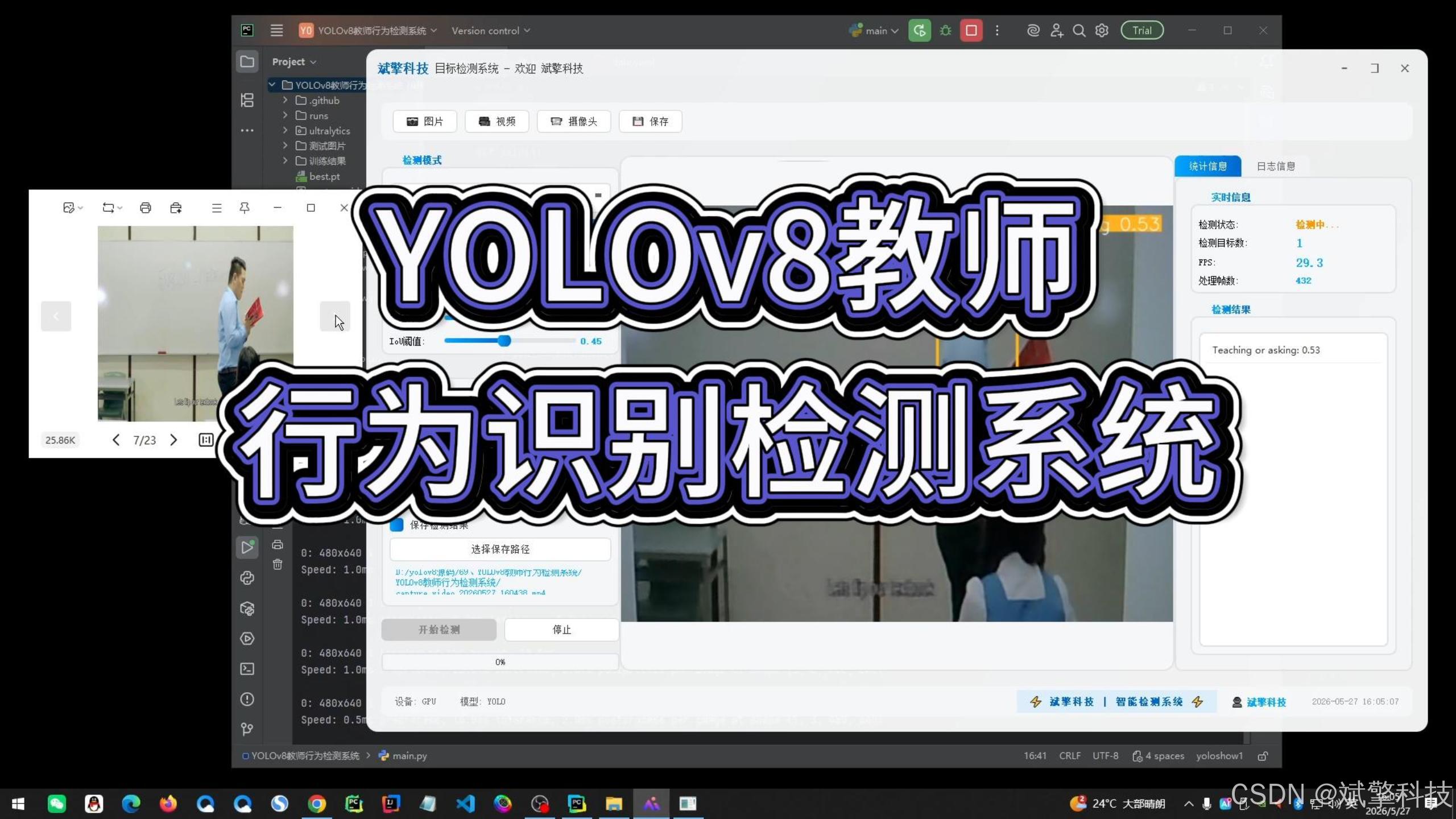The image size is (1456, 819).
Task: Open PyCharm search everywhere magnifier
Action: 1079,31
